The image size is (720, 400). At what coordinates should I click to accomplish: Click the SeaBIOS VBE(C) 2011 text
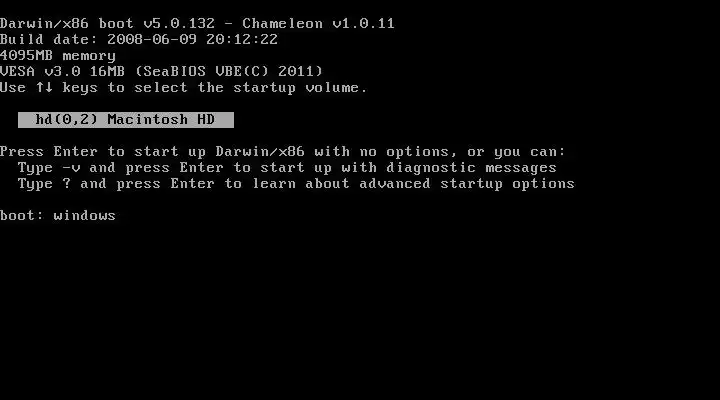[229, 72]
